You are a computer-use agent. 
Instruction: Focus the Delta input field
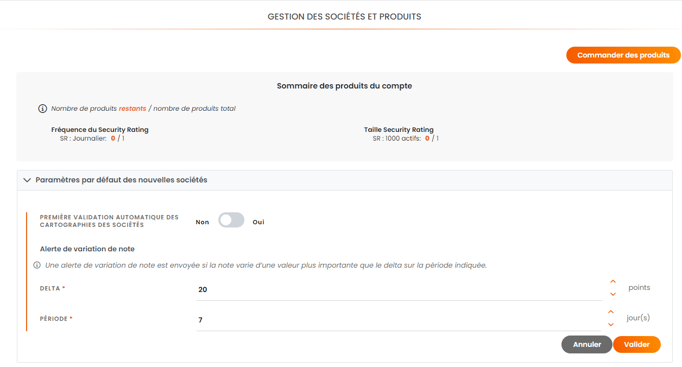point(399,290)
